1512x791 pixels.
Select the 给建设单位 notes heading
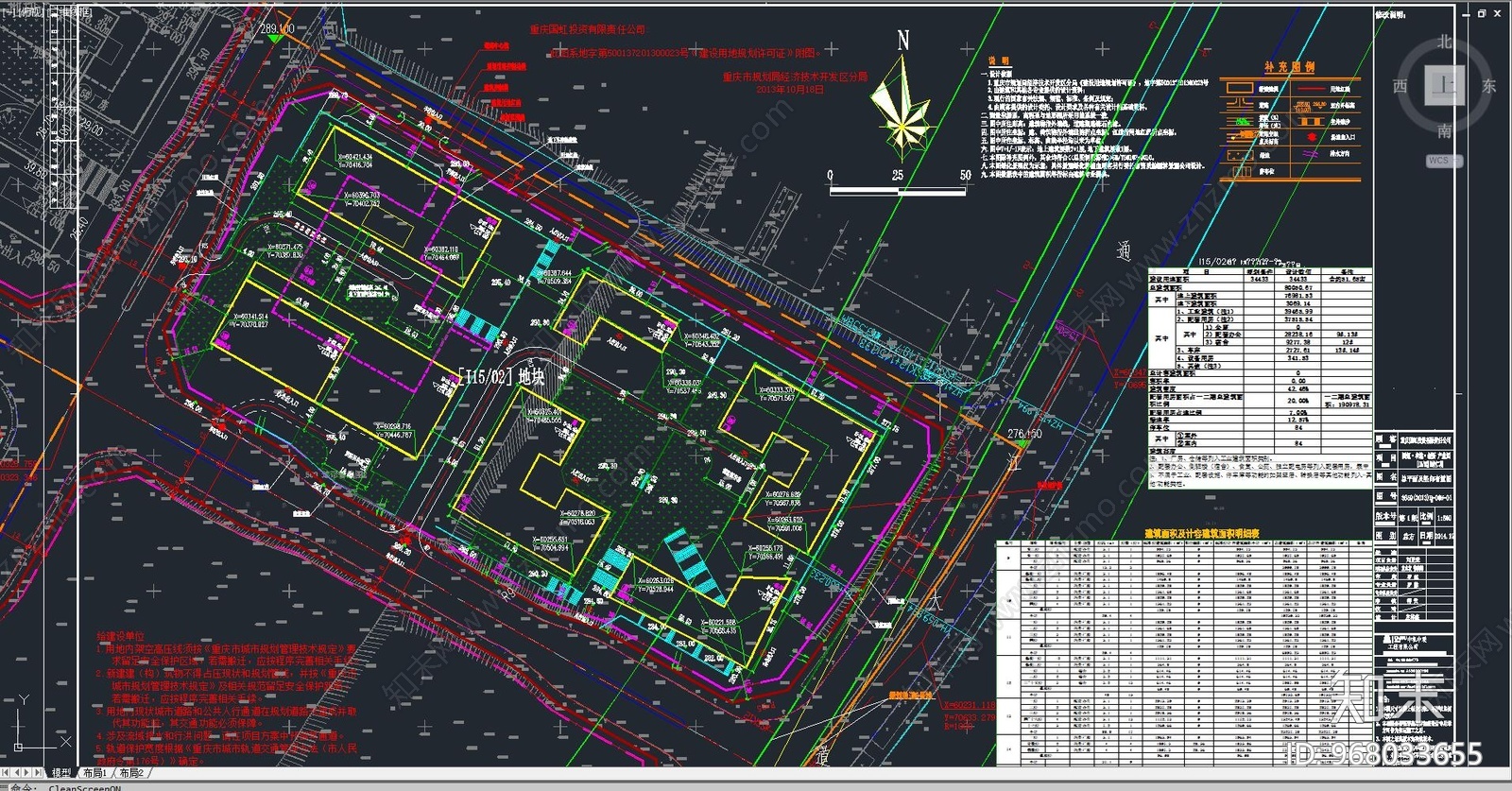(120, 637)
